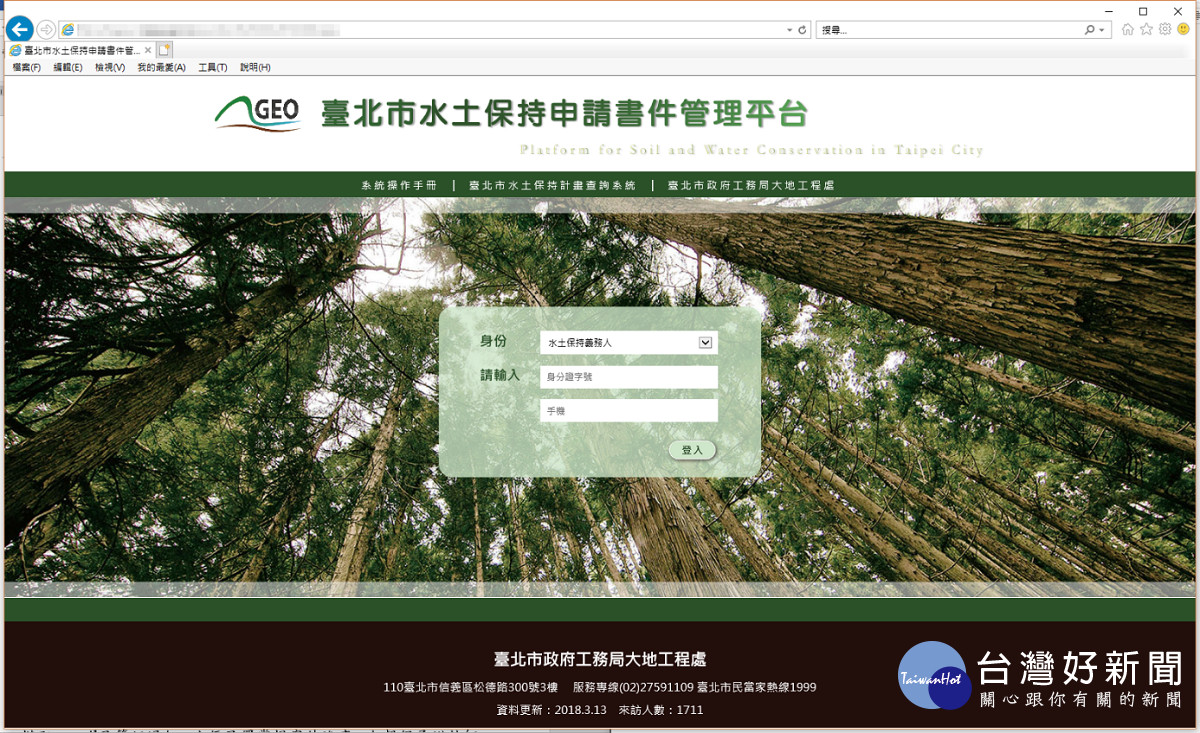Open the 工具(T) menu
The width and height of the screenshot is (1200, 733).
point(212,67)
